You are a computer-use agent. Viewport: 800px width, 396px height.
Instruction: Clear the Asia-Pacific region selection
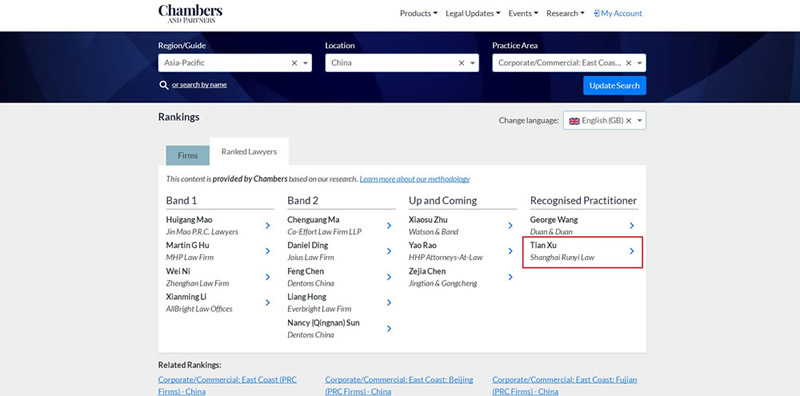tap(294, 63)
